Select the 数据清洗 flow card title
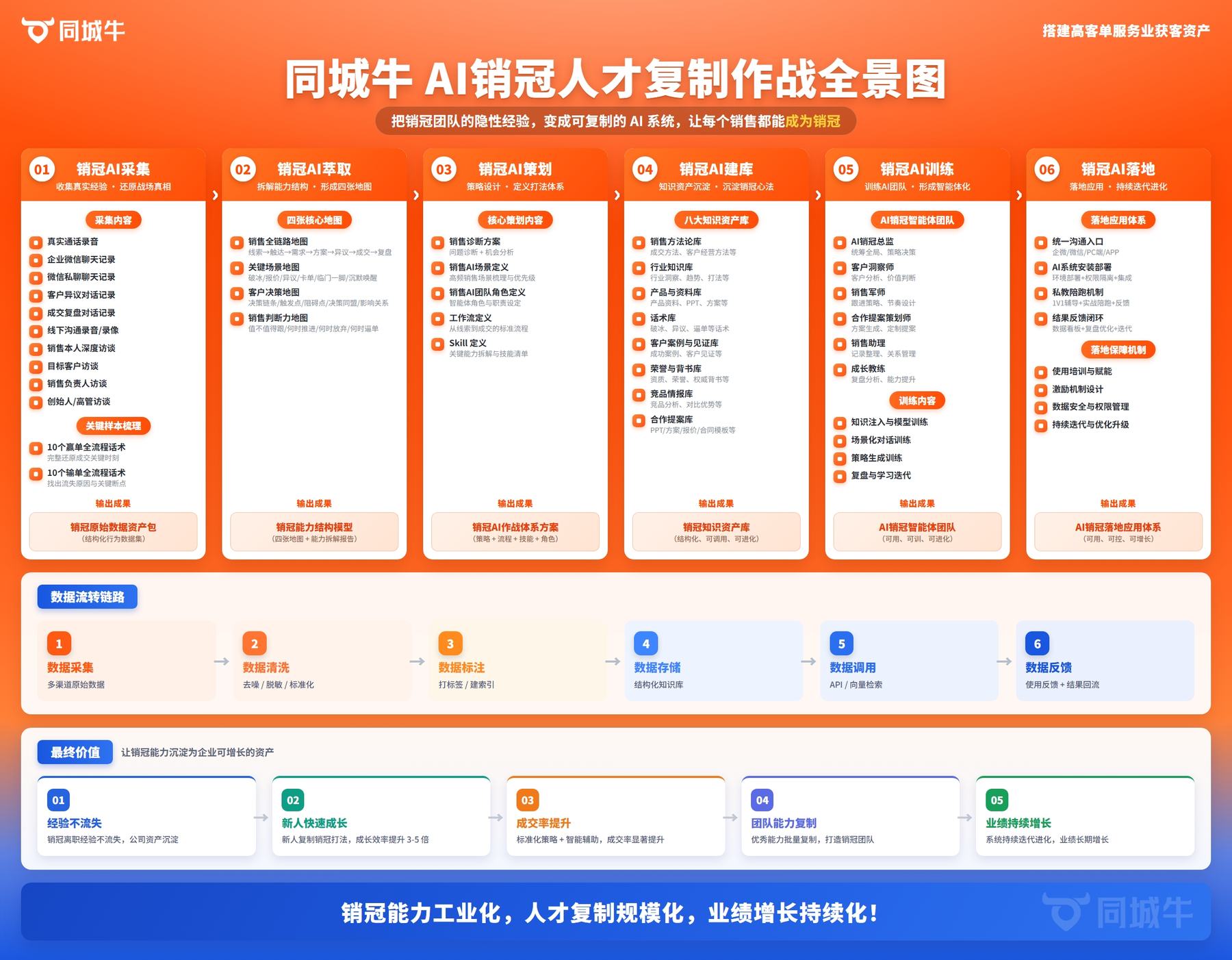This screenshot has width=1232, height=960. point(266,668)
